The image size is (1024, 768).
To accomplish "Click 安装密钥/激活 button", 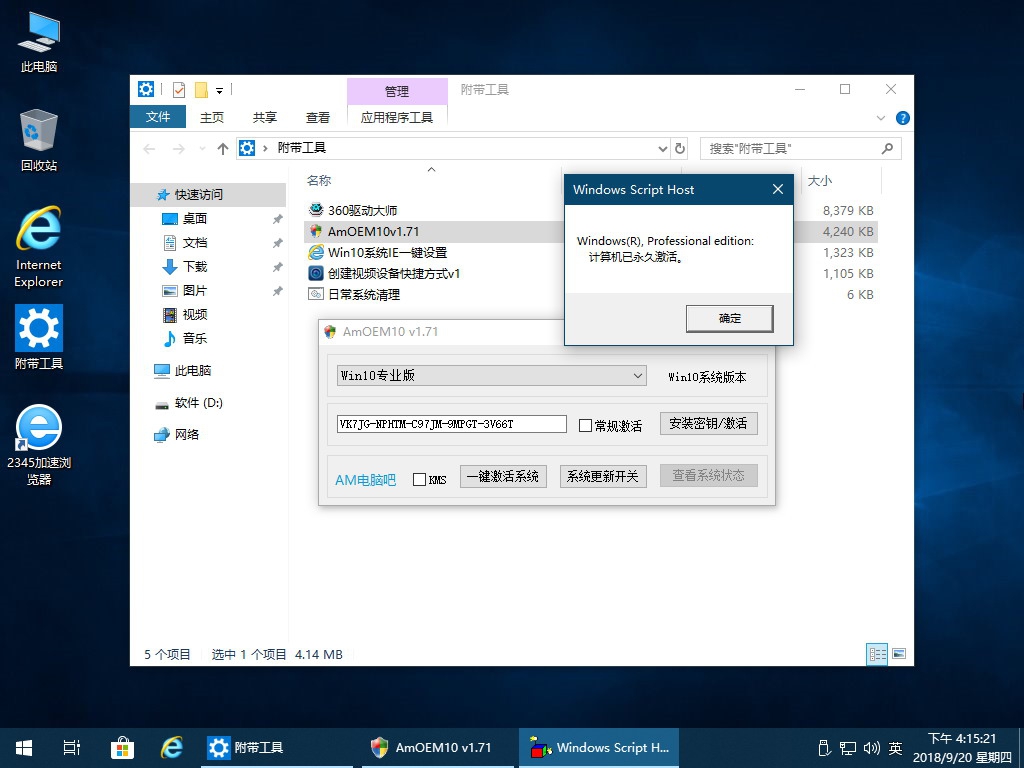I will coord(709,423).
